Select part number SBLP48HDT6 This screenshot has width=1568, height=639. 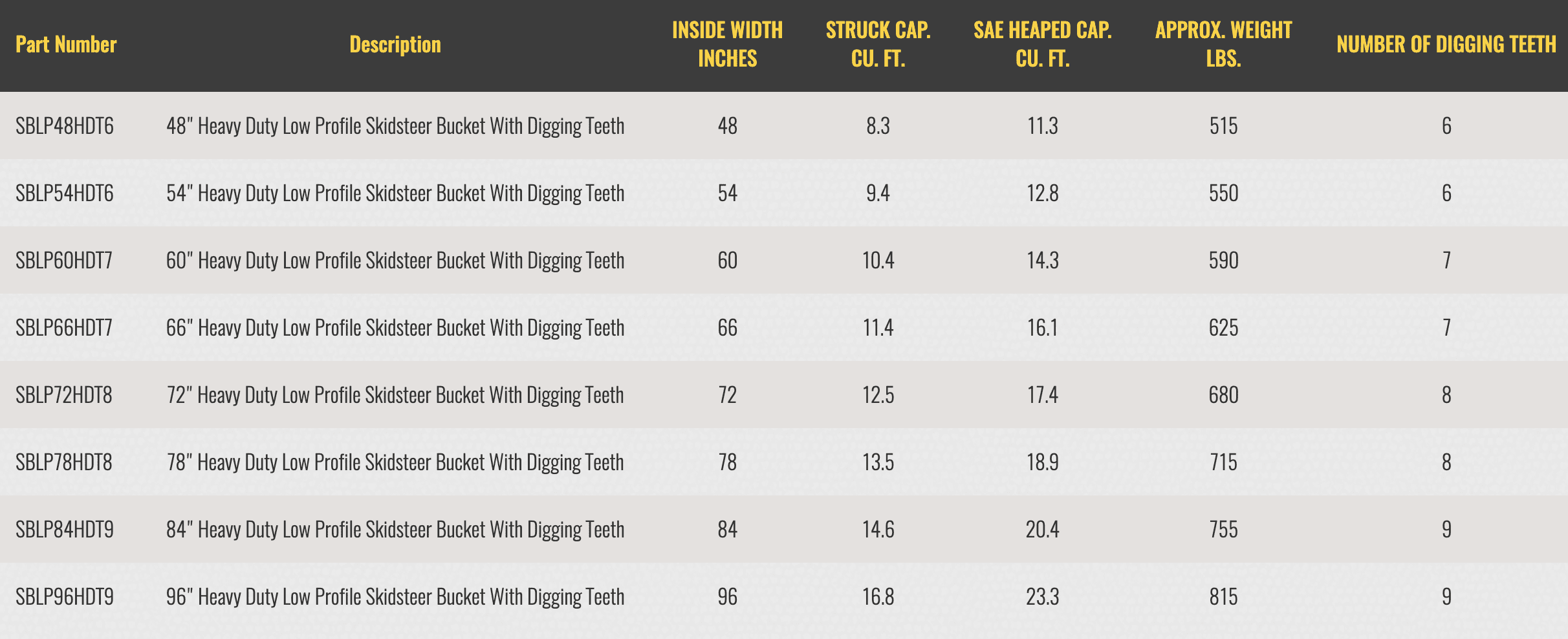click(x=65, y=125)
